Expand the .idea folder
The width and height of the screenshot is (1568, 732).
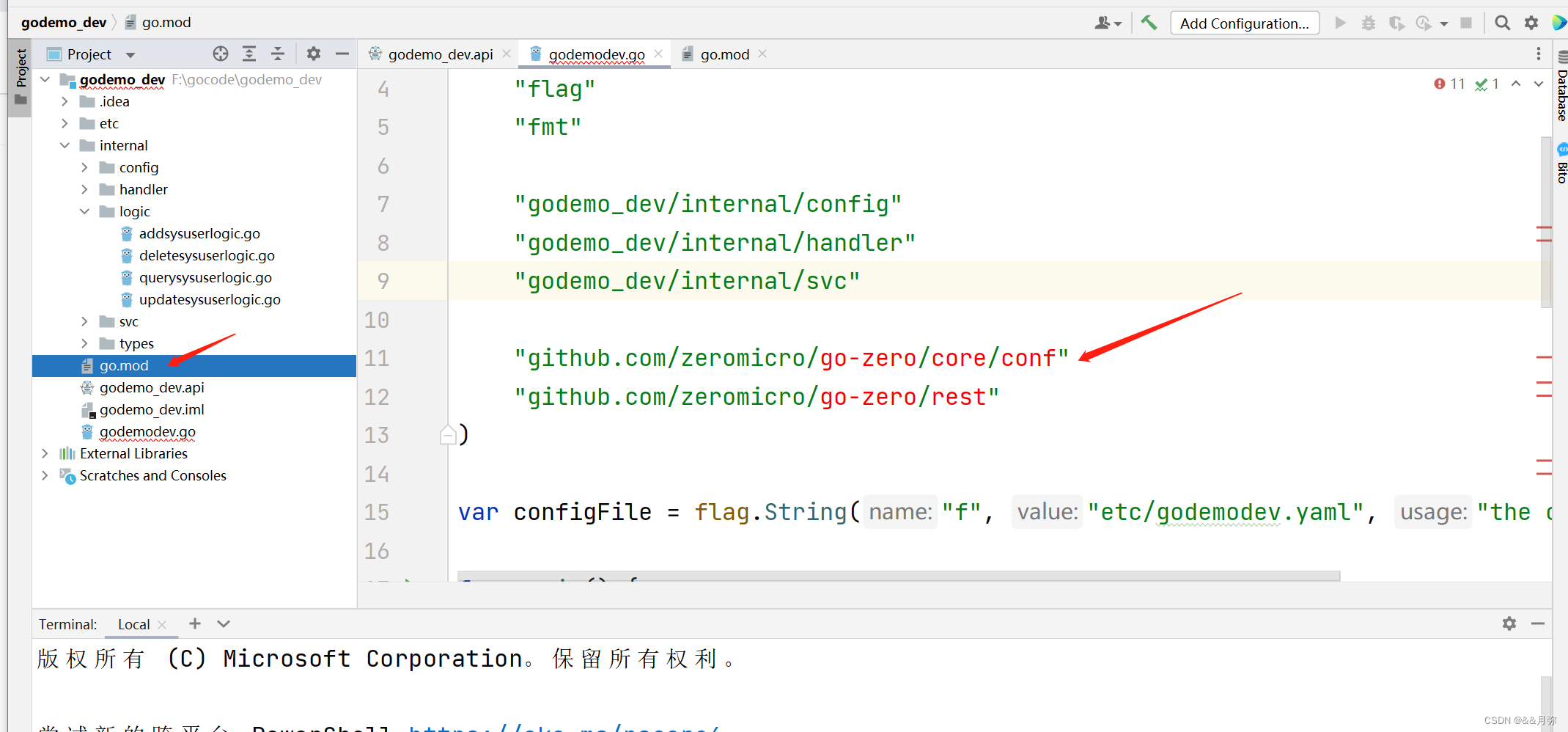tap(65, 101)
